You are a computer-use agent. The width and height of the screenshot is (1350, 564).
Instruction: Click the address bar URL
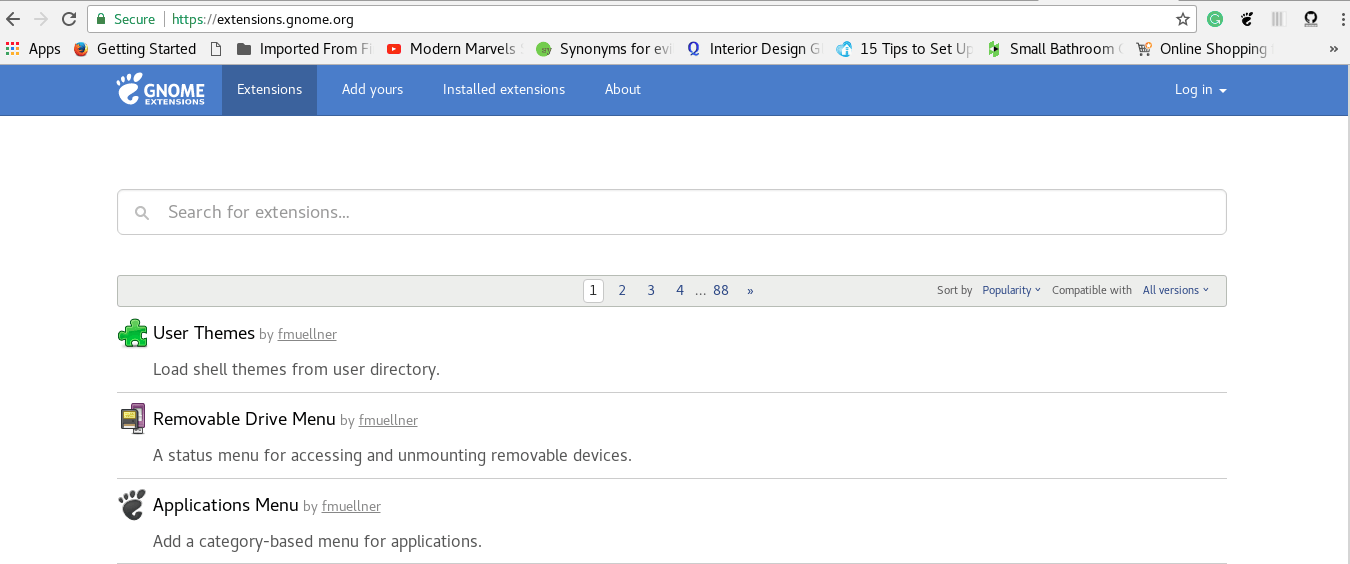click(262, 19)
